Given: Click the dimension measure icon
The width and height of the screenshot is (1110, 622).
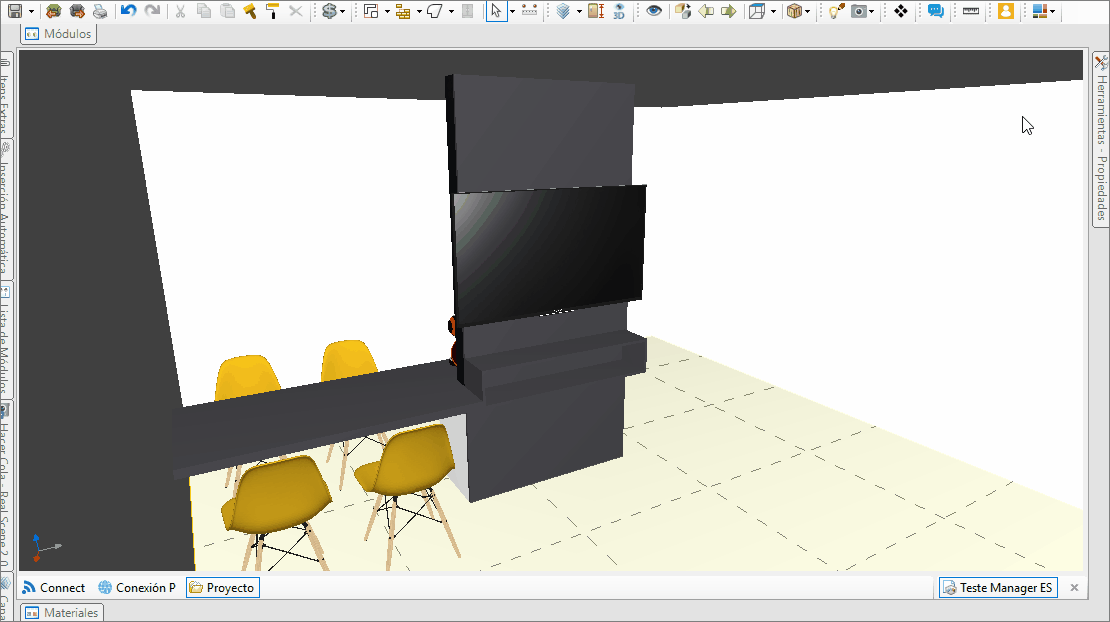Looking at the screenshot, I should (530, 11).
